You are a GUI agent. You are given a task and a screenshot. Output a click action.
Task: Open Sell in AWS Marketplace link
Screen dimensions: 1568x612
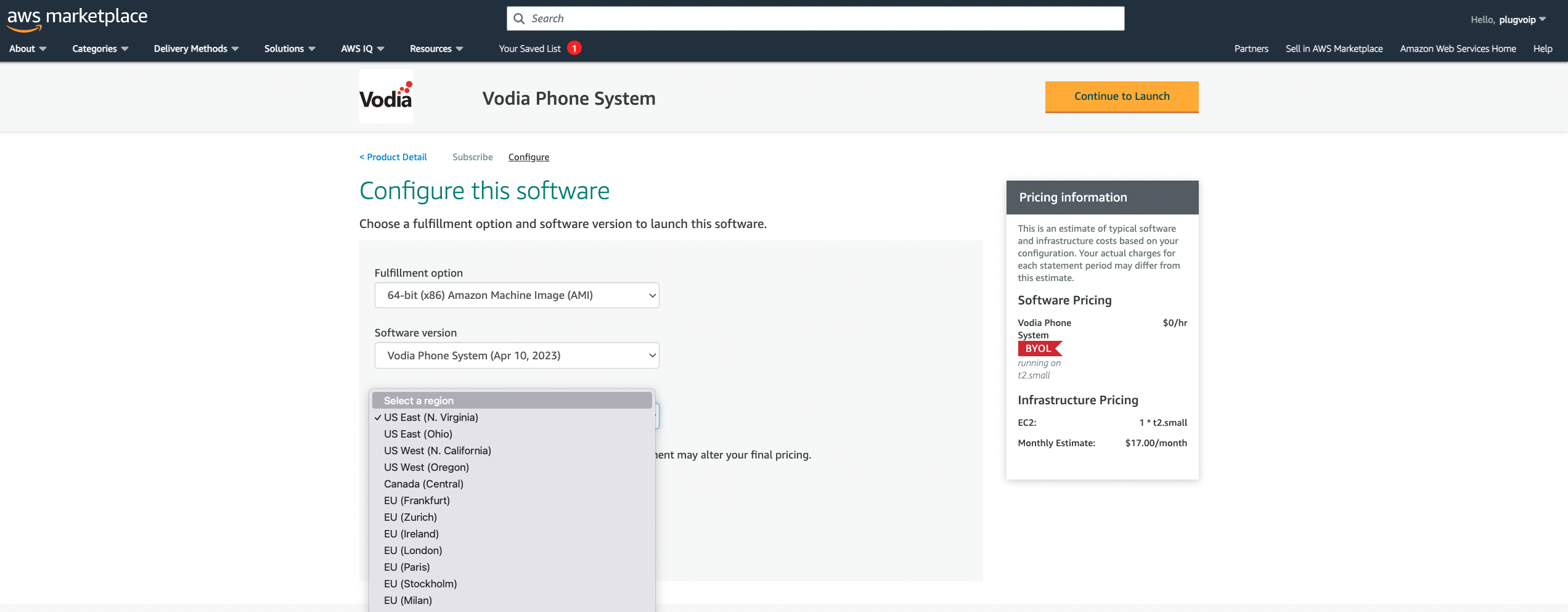pyautogui.click(x=1334, y=49)
